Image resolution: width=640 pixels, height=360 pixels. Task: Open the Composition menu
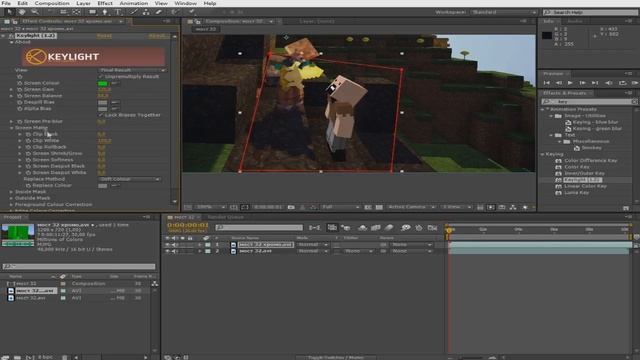[x=52, y=3]
